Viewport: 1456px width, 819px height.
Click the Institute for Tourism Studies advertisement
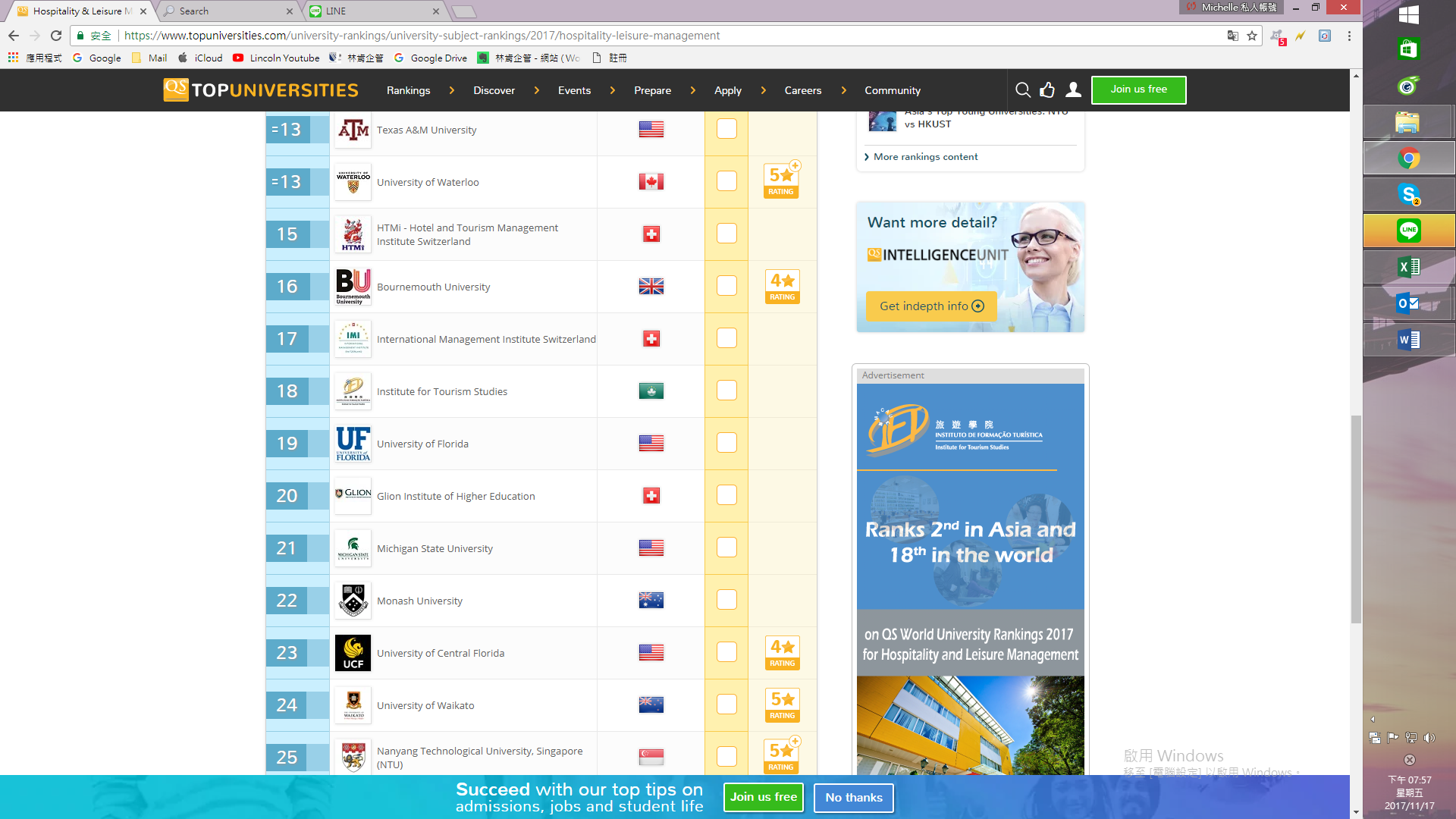tap(970, 579)
